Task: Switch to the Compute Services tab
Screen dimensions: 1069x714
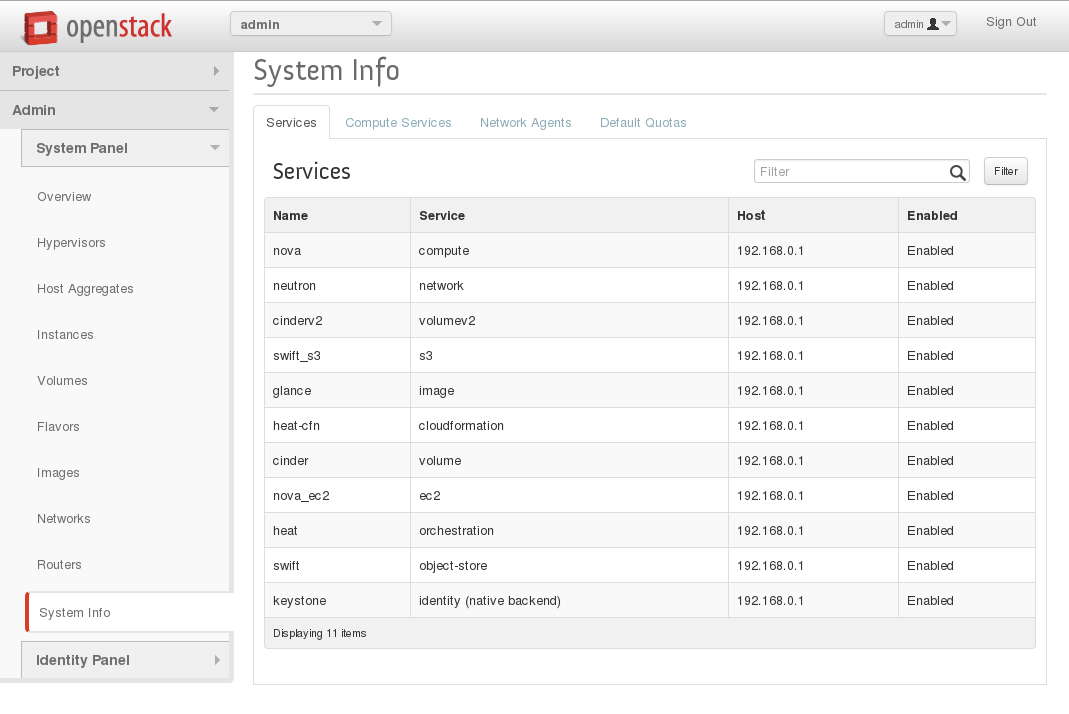Action: (398, 123)
